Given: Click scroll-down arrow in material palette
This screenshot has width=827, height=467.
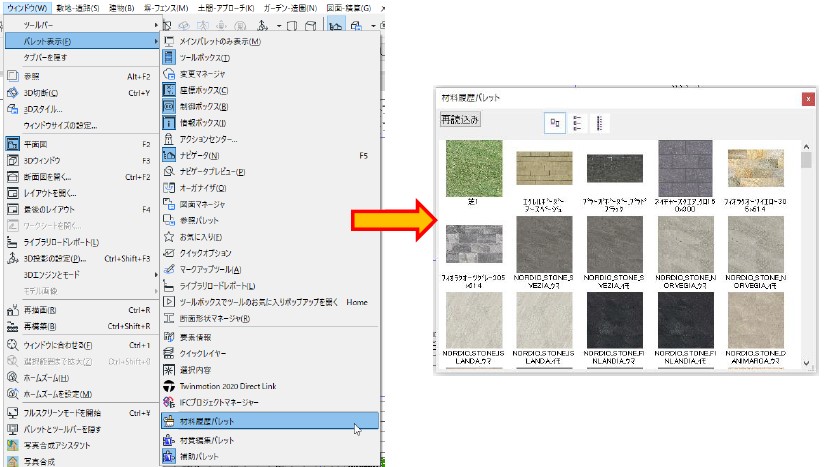Looking at the screenshot, I should pyautogui.click(x=806, y=363).
